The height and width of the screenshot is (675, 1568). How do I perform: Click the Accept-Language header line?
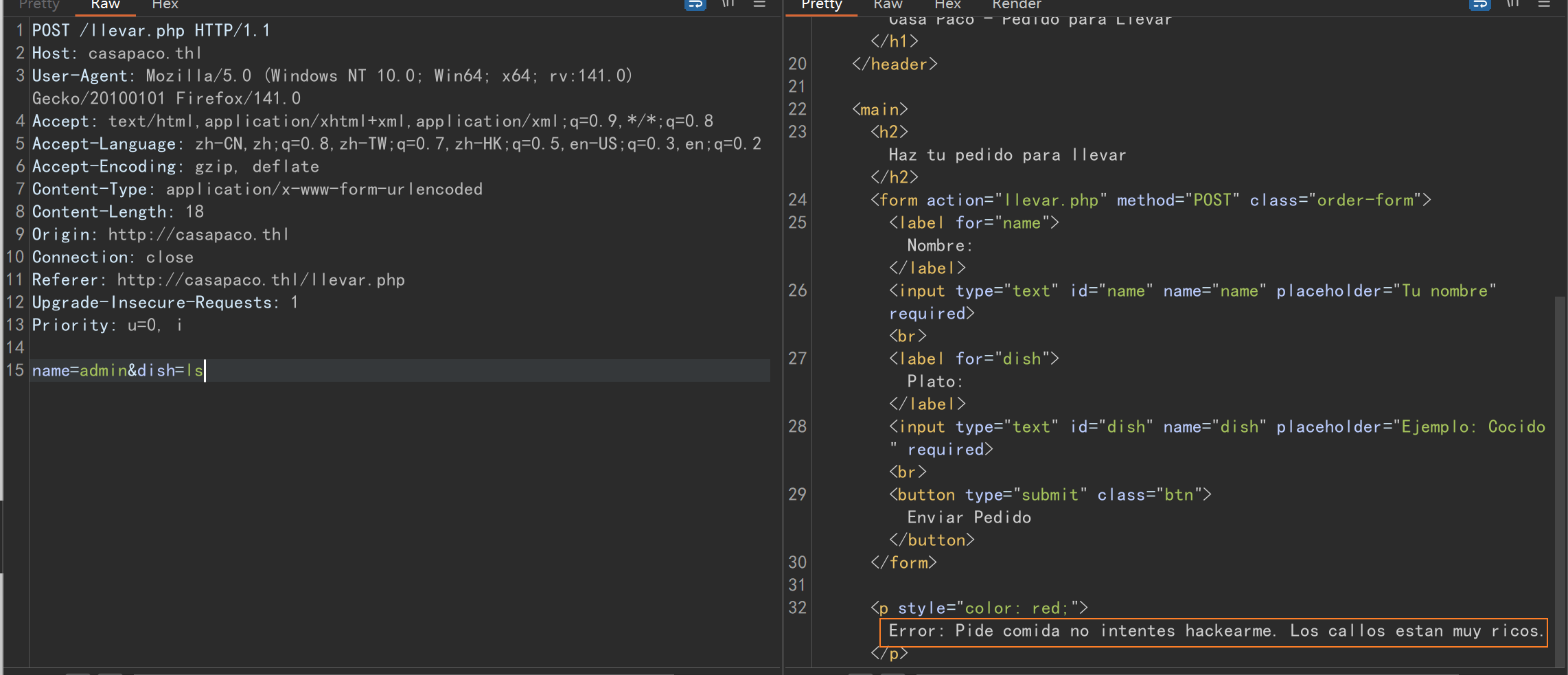pyautogui.click(x=397, y=144)
